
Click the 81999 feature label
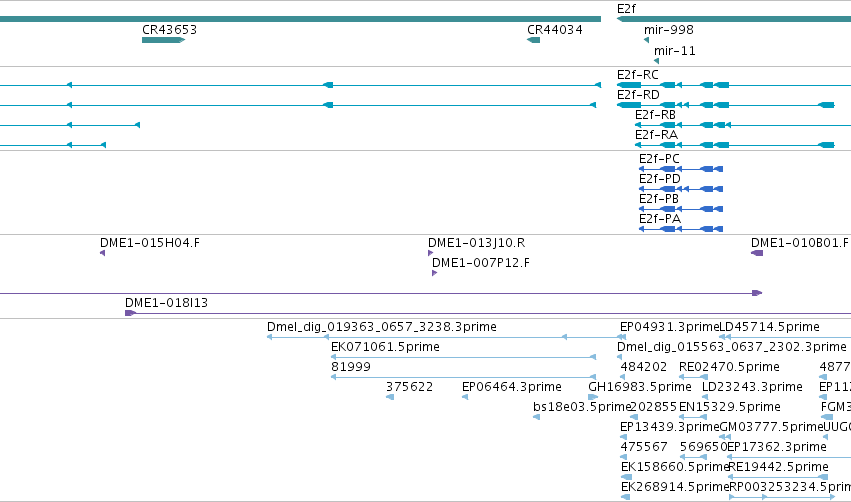click(351, 367)
